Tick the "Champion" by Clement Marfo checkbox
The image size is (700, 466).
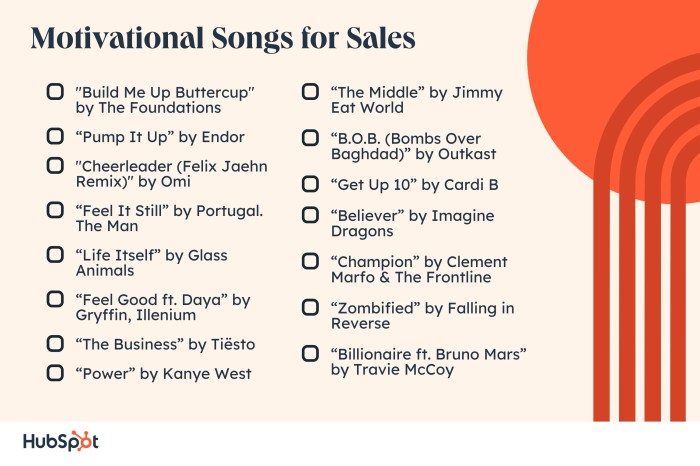[x=310, y=261]
